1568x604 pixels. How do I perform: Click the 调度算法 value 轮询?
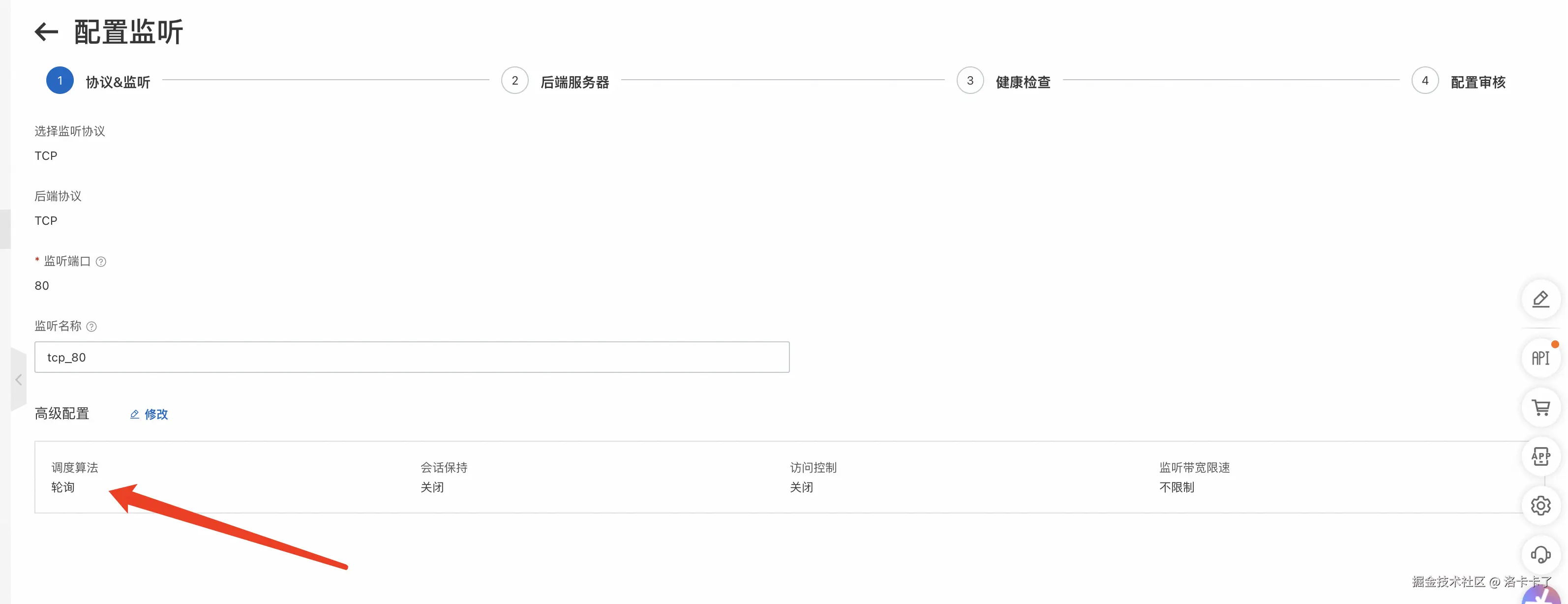coord(62,487)
